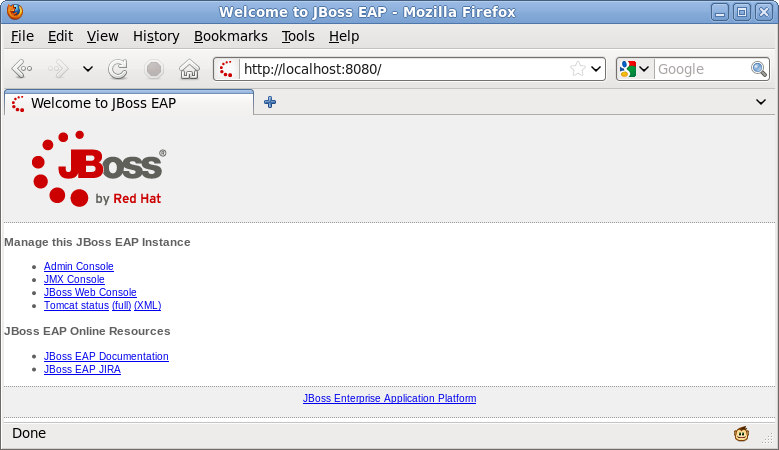The width and height of the screenshot is (779, 450).
Task: Open the File menu
Action: pos(22,36)
